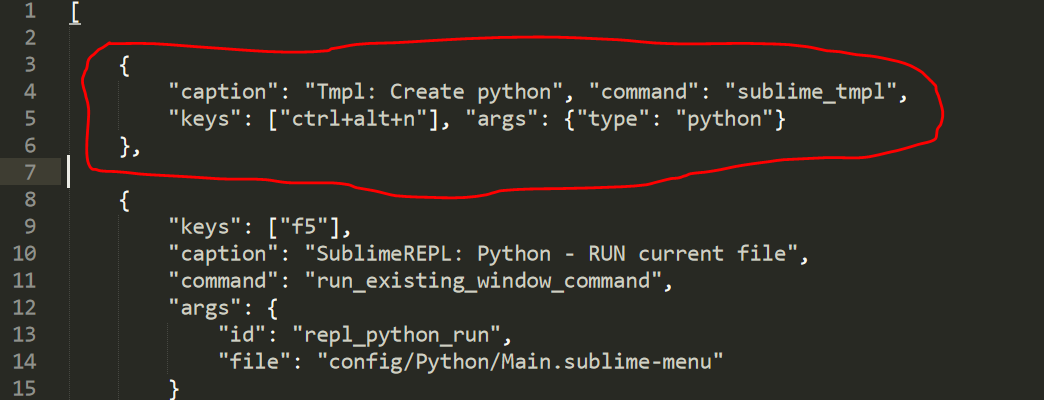Viewport: 1044px width, 400px height.
Task: Click line number 4 in the gutter
Action: (32, 92)
